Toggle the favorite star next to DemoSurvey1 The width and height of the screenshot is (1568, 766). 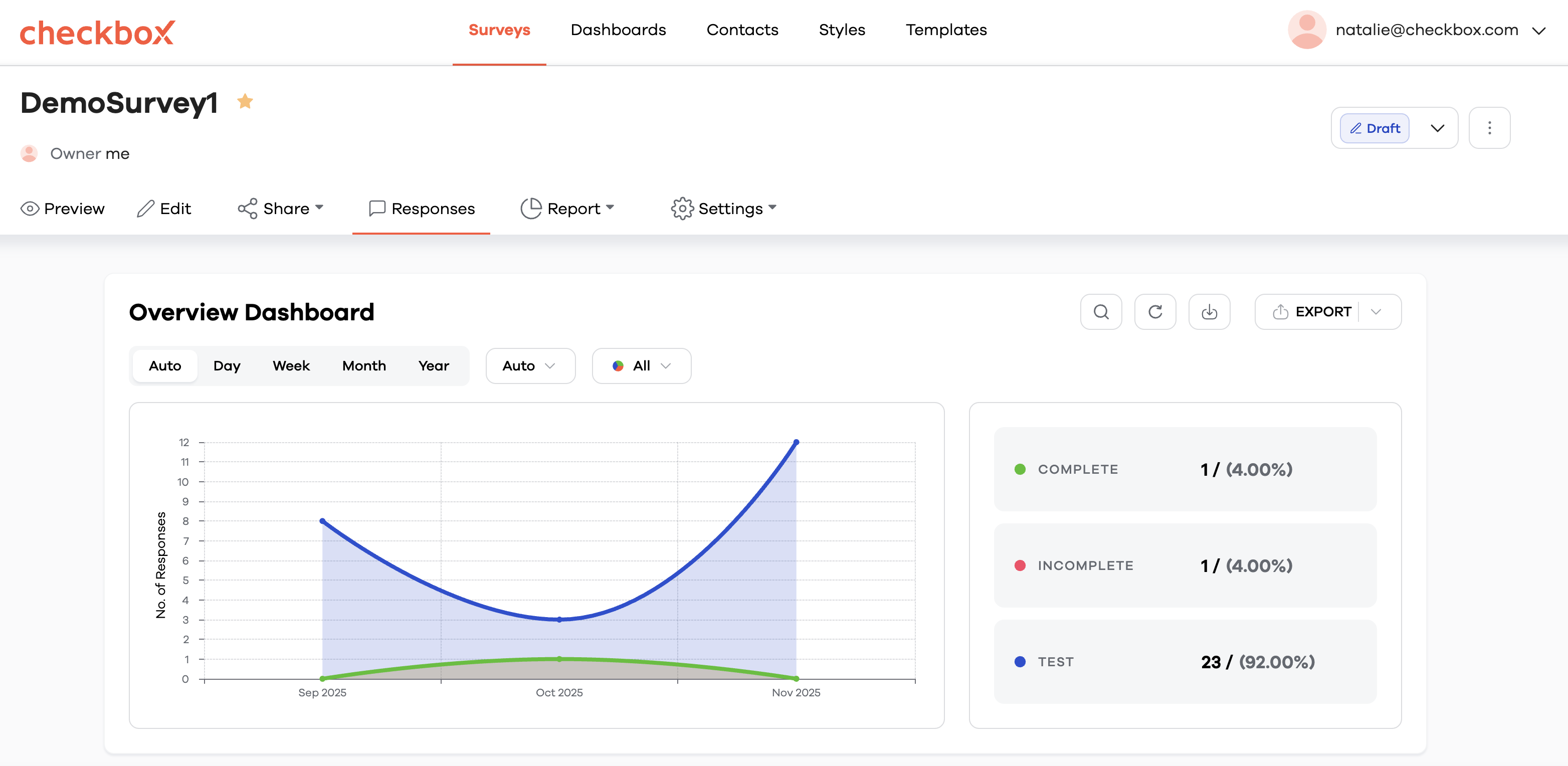pyautogui.click(x=245, y=101)
